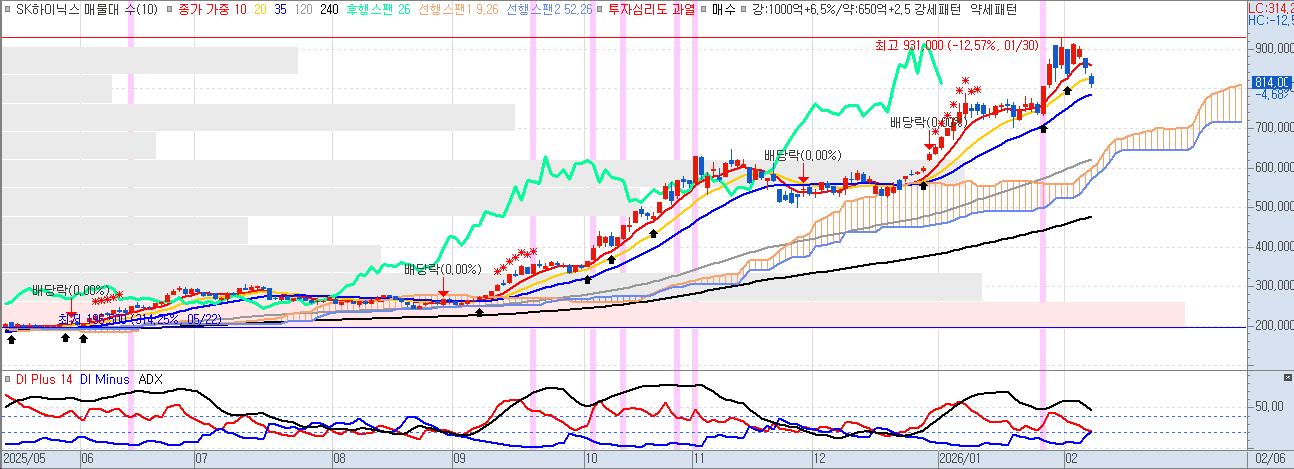This screenshot has height=469, width=1294.
Task: Click the current price tag 814,00 on axis
Action: (1269, 83)
